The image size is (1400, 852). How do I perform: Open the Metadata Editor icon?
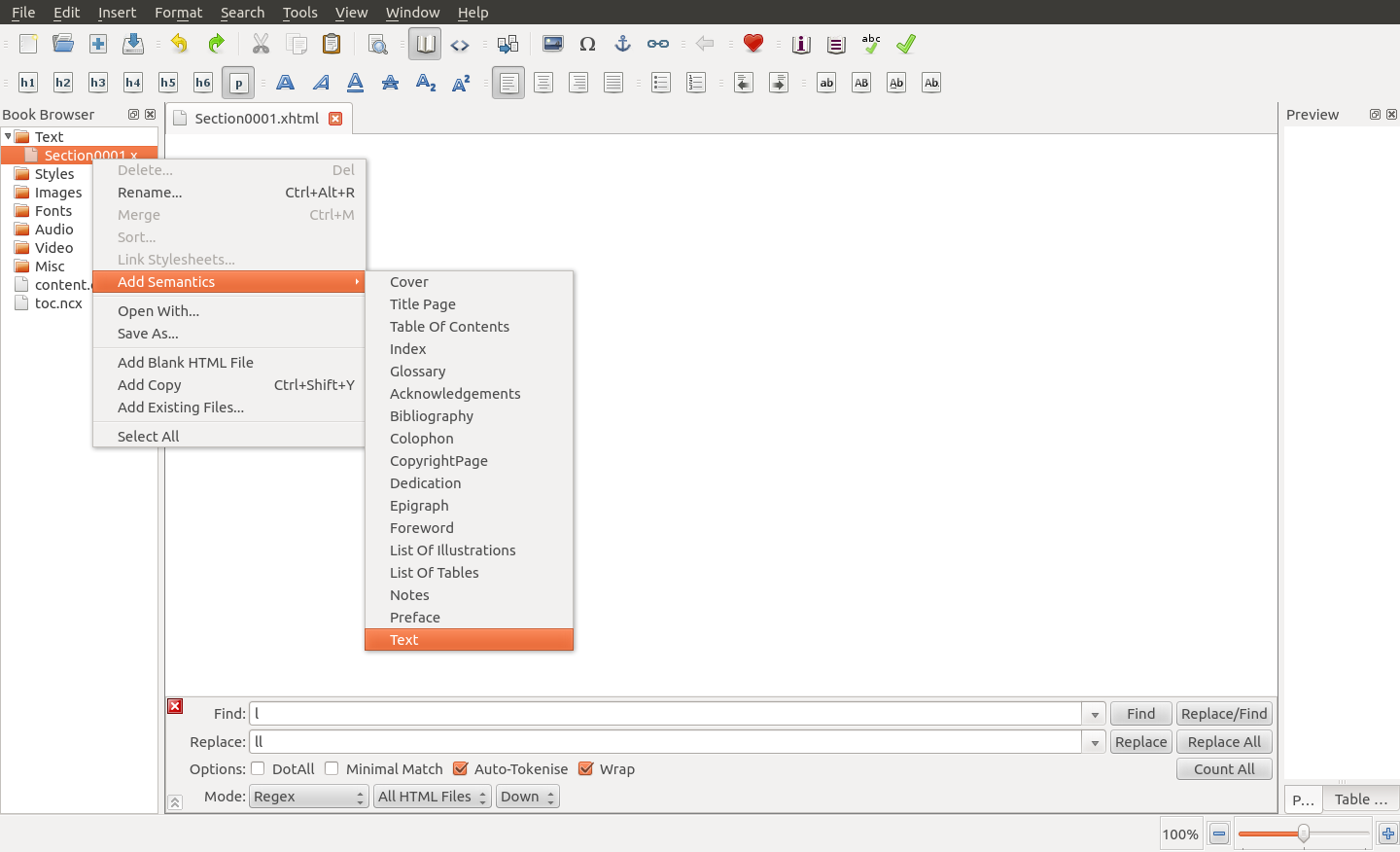(x=801, y=44)
